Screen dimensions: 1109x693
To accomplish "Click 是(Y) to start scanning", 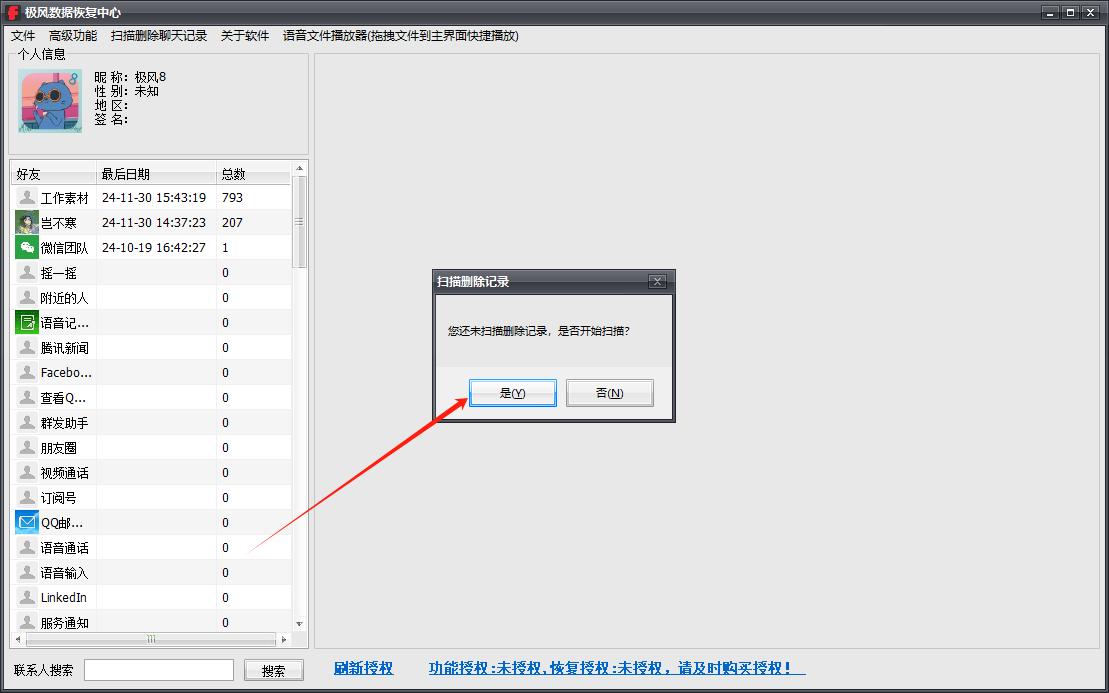I will click(x=512, y=392).
